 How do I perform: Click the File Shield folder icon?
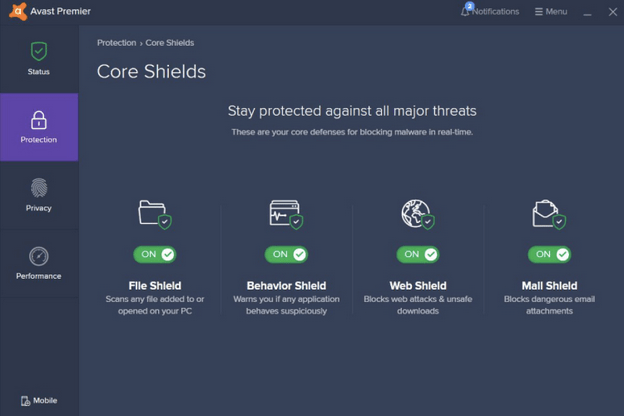pyautogui.click(x=155, y=214)
